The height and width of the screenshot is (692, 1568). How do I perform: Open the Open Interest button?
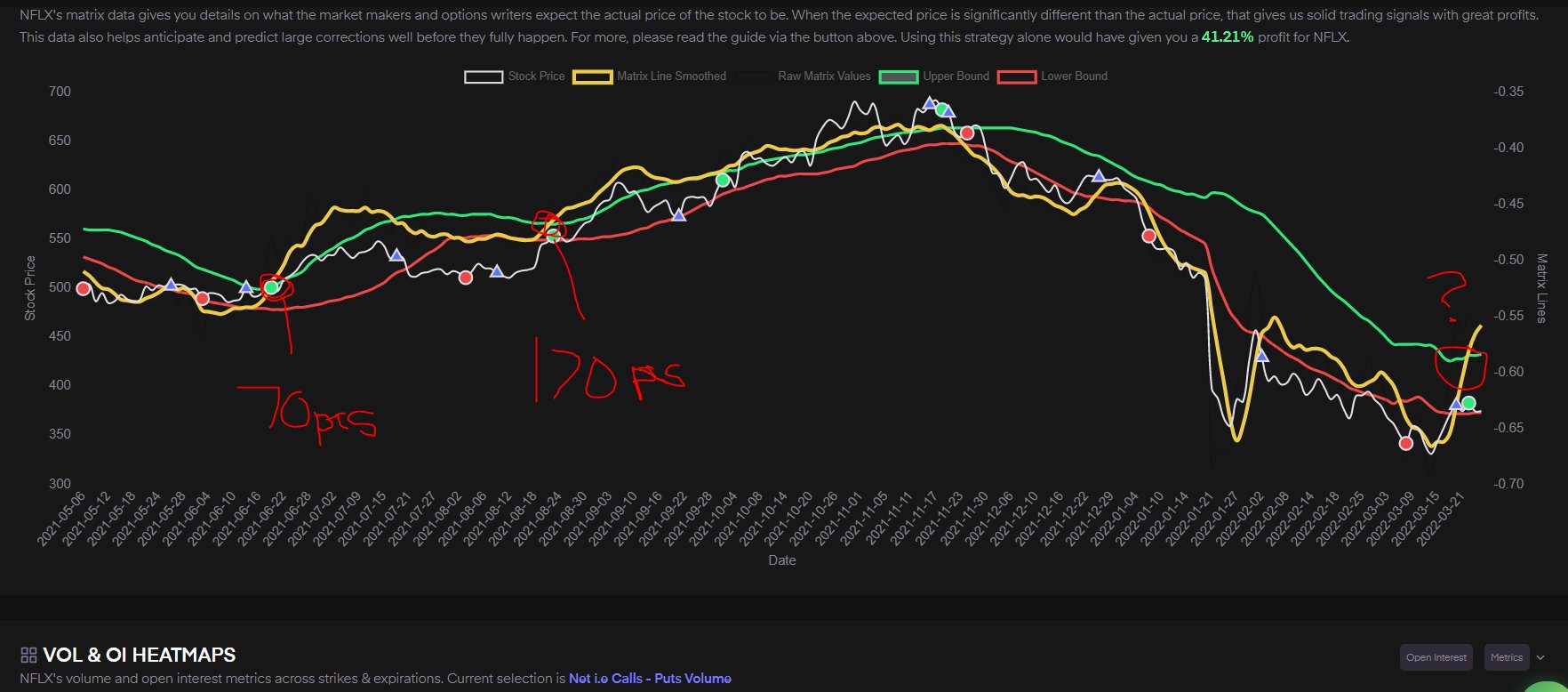1436,657
